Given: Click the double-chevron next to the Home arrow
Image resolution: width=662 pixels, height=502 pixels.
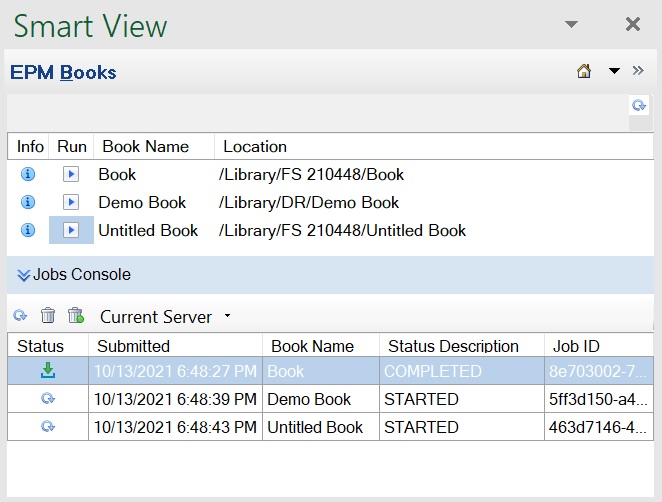Looking at the screenshot, I should [x=638, y=71].
